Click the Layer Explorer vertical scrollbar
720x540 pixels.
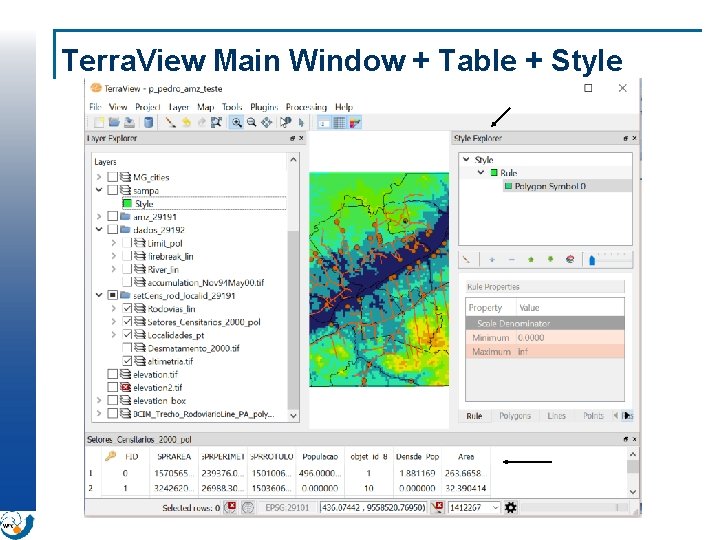[293, 287]
